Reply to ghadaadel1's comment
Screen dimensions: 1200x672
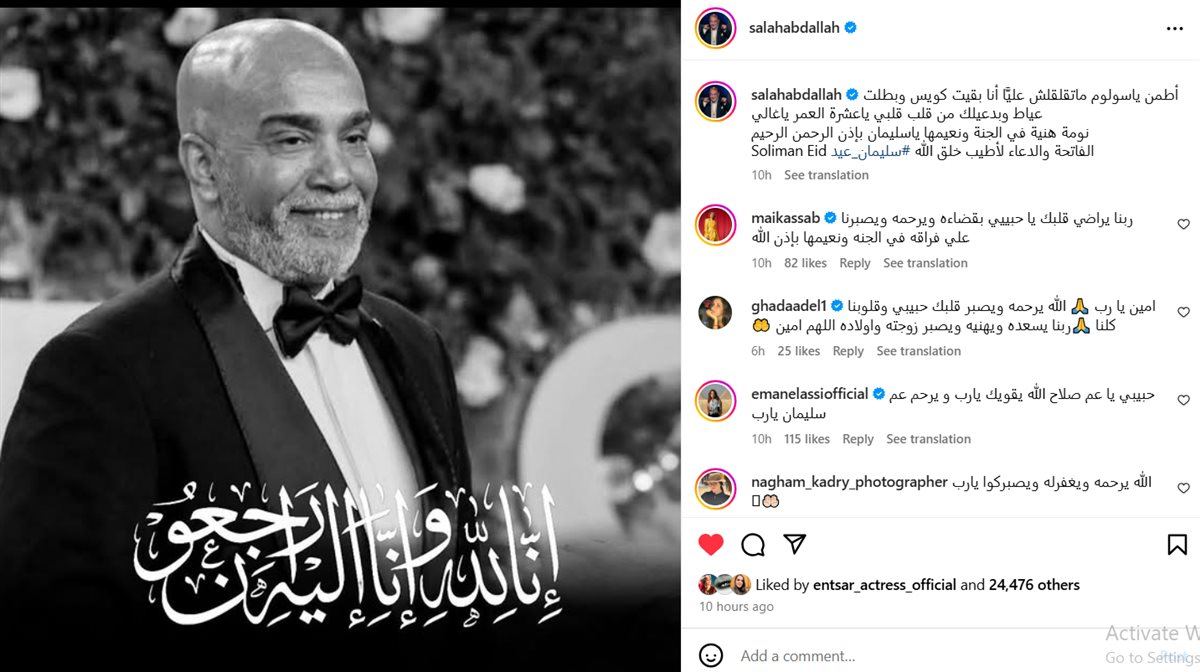tap(848, 351)
